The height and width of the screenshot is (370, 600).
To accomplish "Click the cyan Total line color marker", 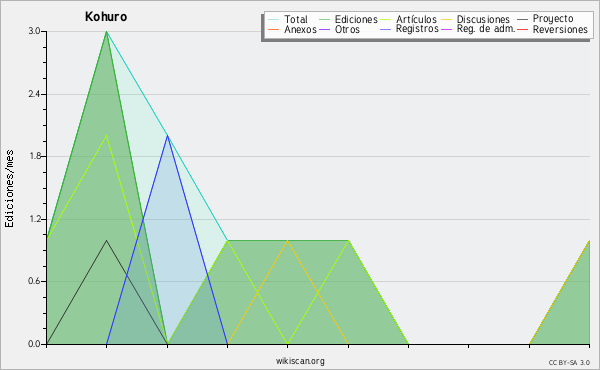I will tap(274, 20).
